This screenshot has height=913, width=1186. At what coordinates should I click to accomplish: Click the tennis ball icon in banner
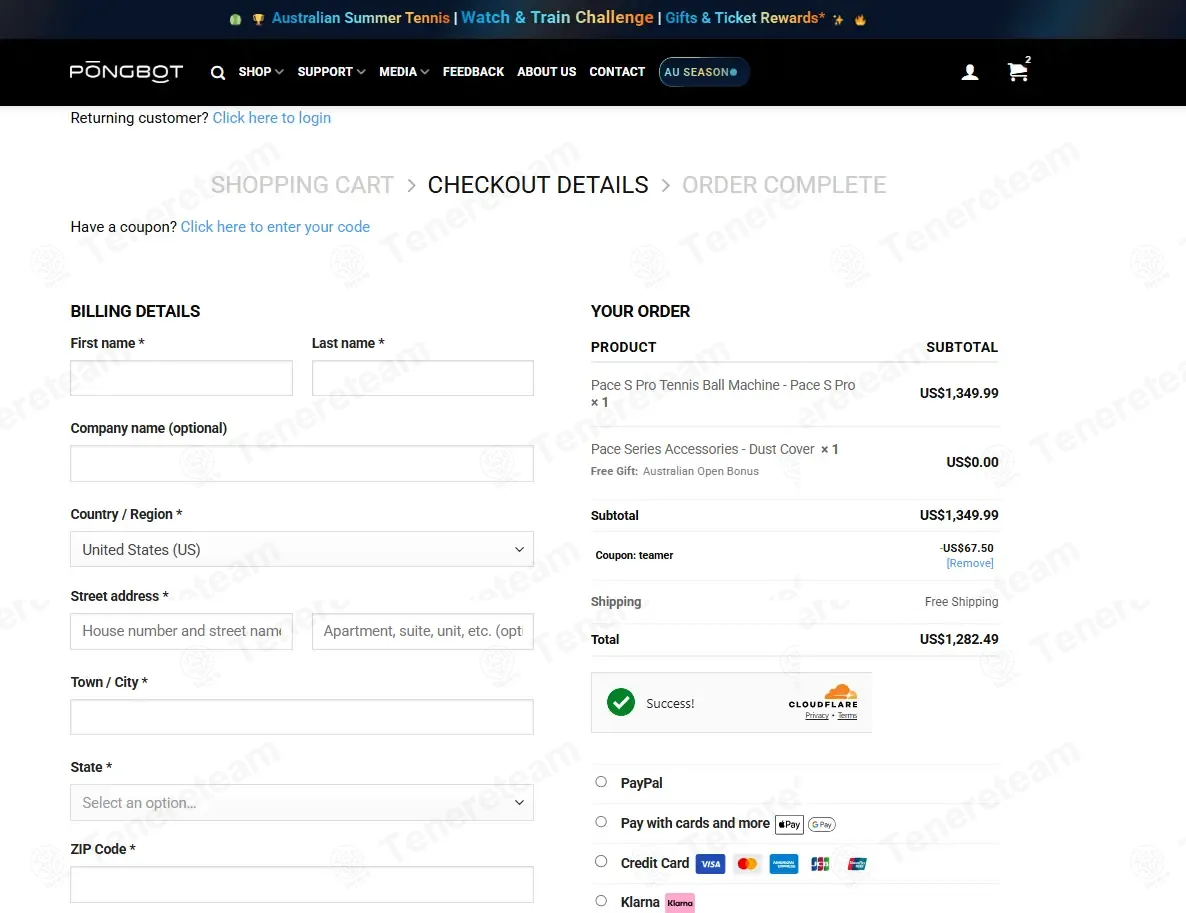235,19
